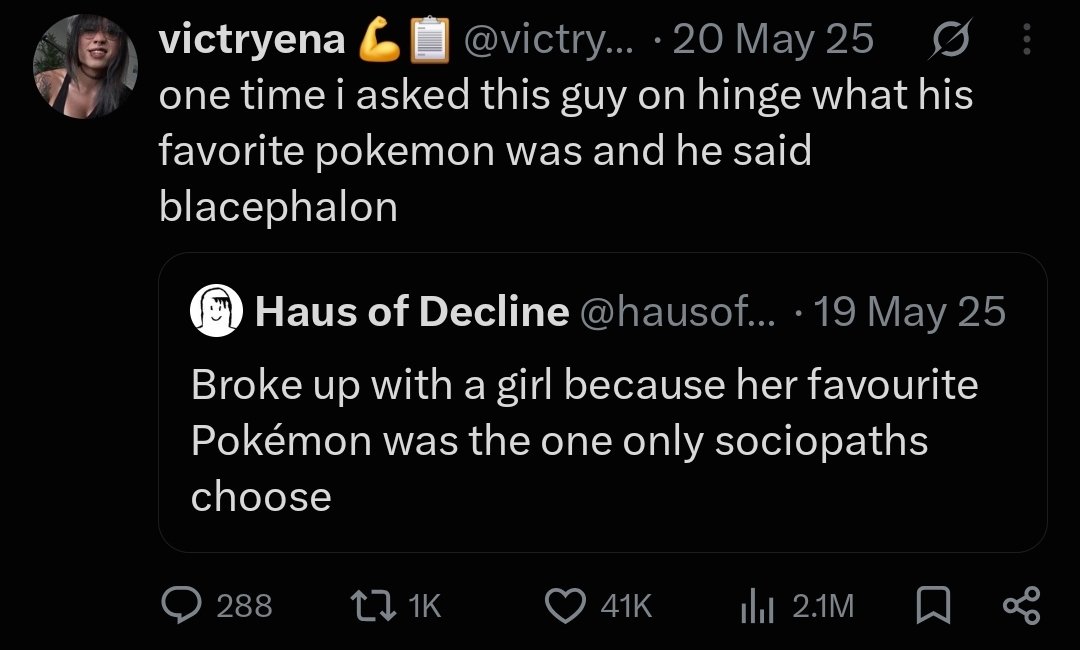Tap the @victry... handle
Image resolution: width=1080 pixels, height=650 pixels.
[548, 40]
